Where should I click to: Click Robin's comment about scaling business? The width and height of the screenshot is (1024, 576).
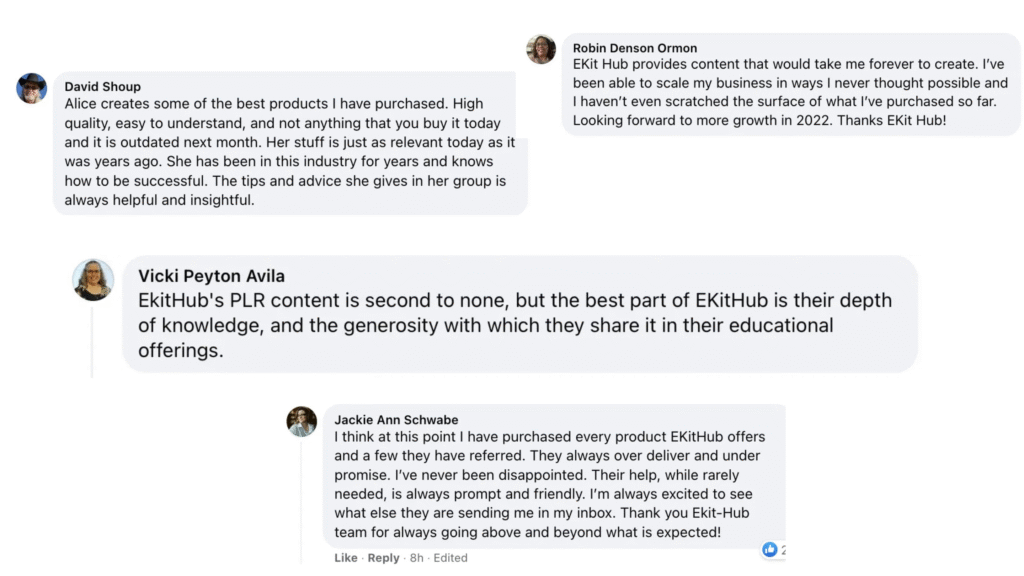coord(790,92)
